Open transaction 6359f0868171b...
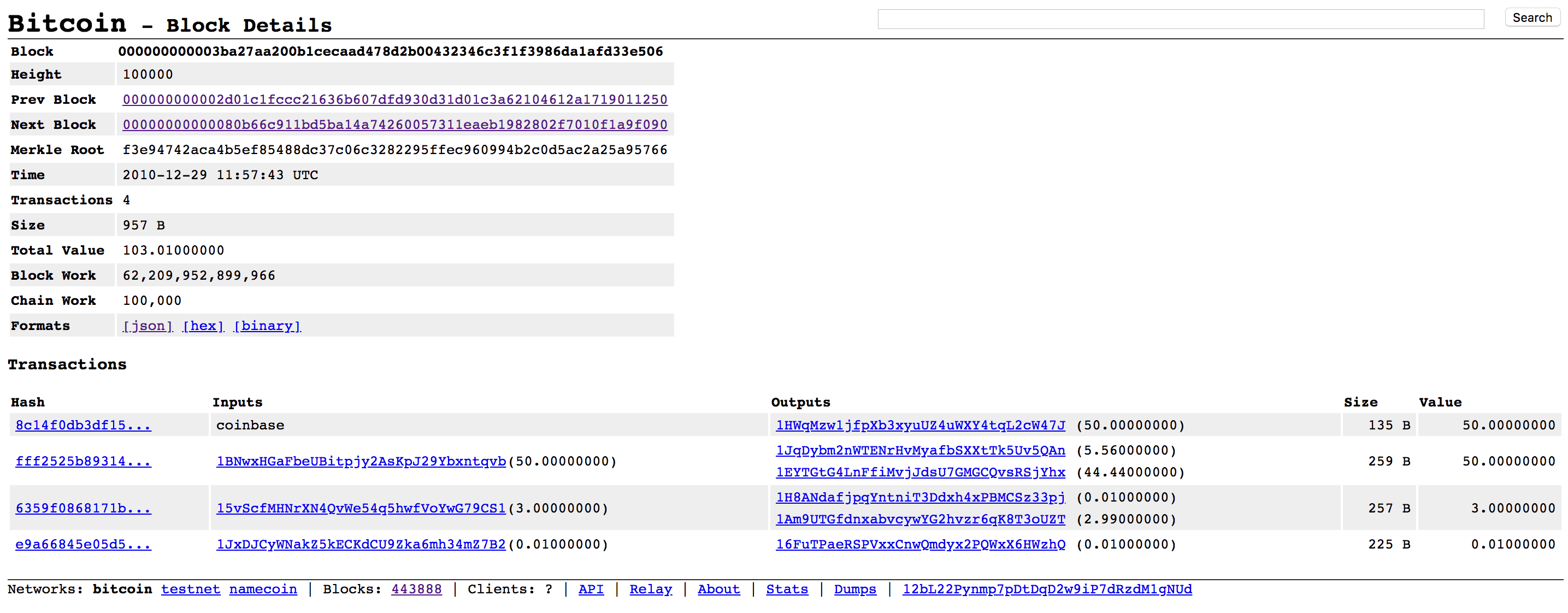Viewport: 1568px width, 613px height. pos(83,508)
